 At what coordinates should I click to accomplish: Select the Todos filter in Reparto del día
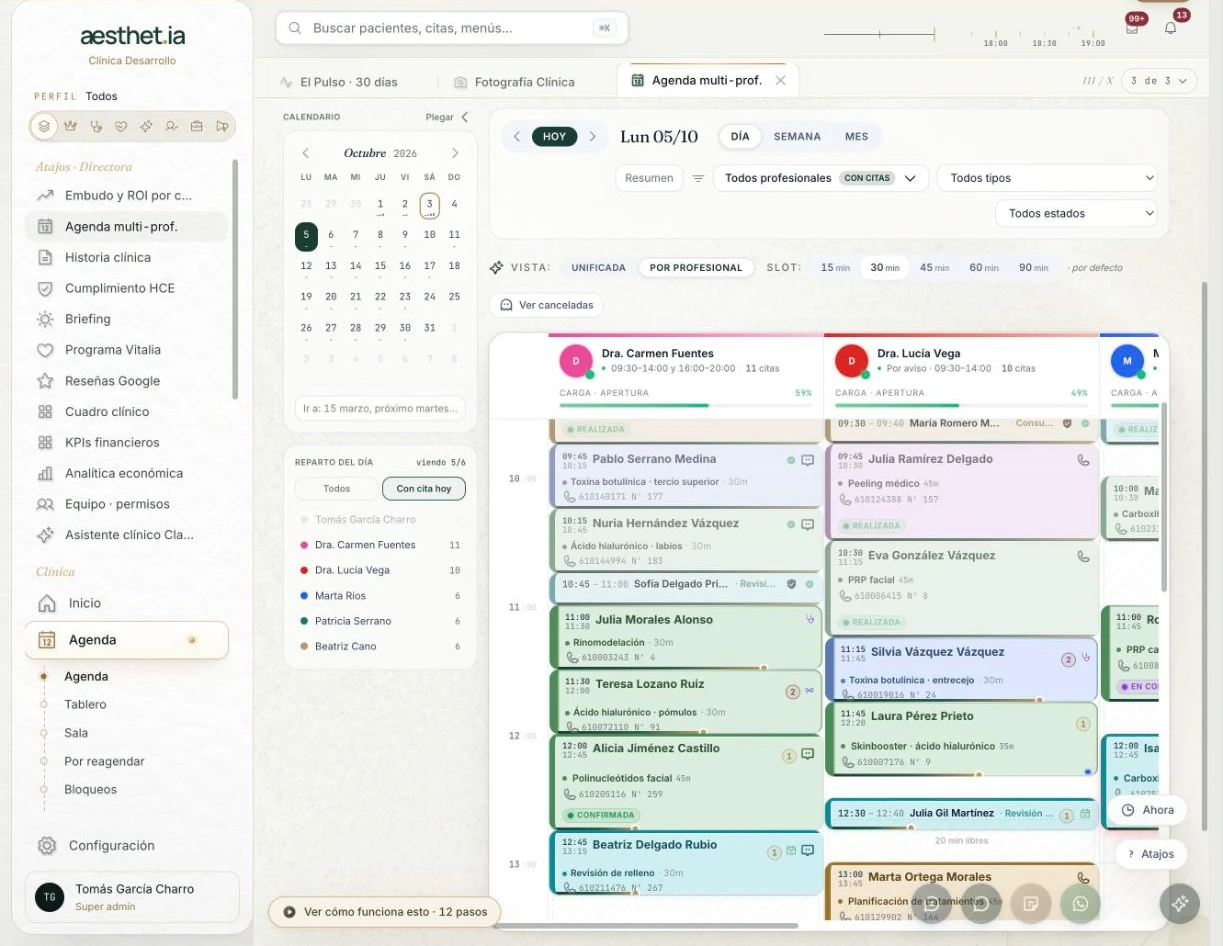[337, 489]
